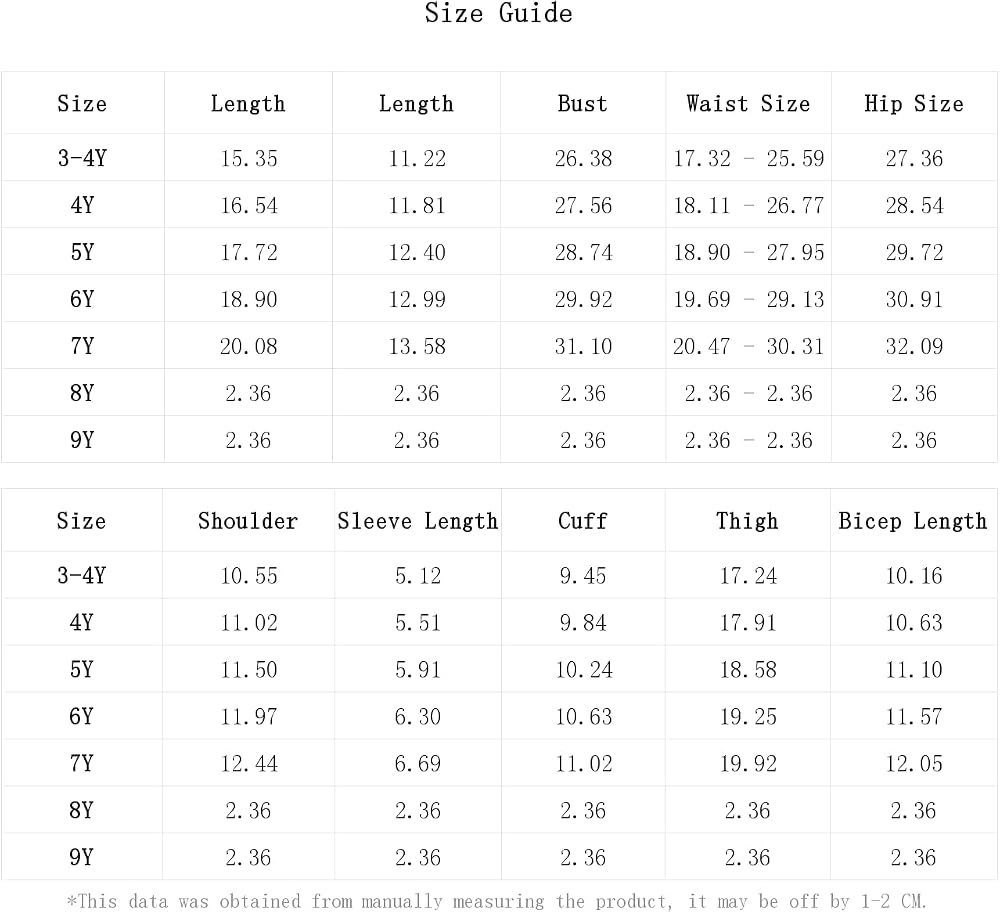Select the 5Y row in top table
Viewport: 1000px width, 912px height.
click(x=499, y=252)
